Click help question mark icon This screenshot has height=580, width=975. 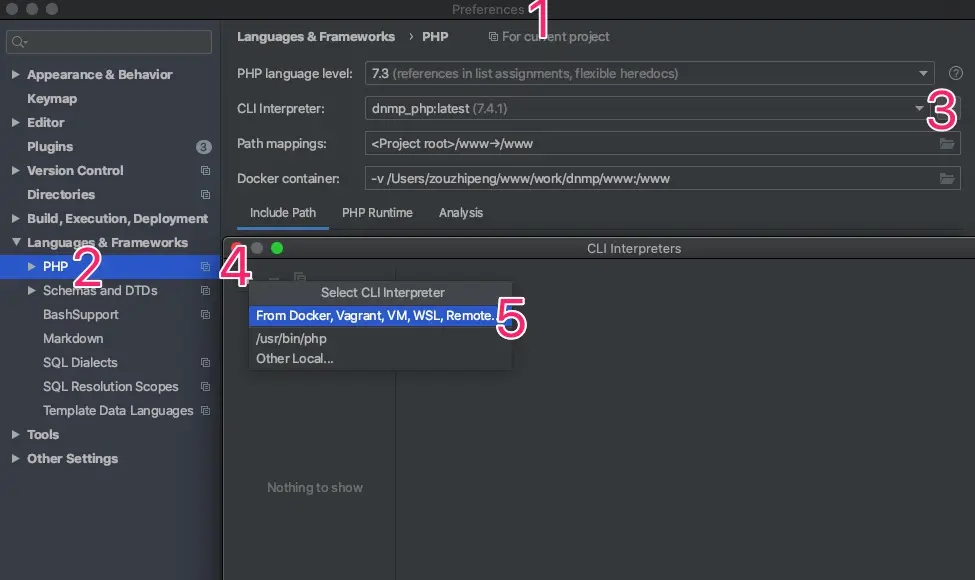coord(956,73)
